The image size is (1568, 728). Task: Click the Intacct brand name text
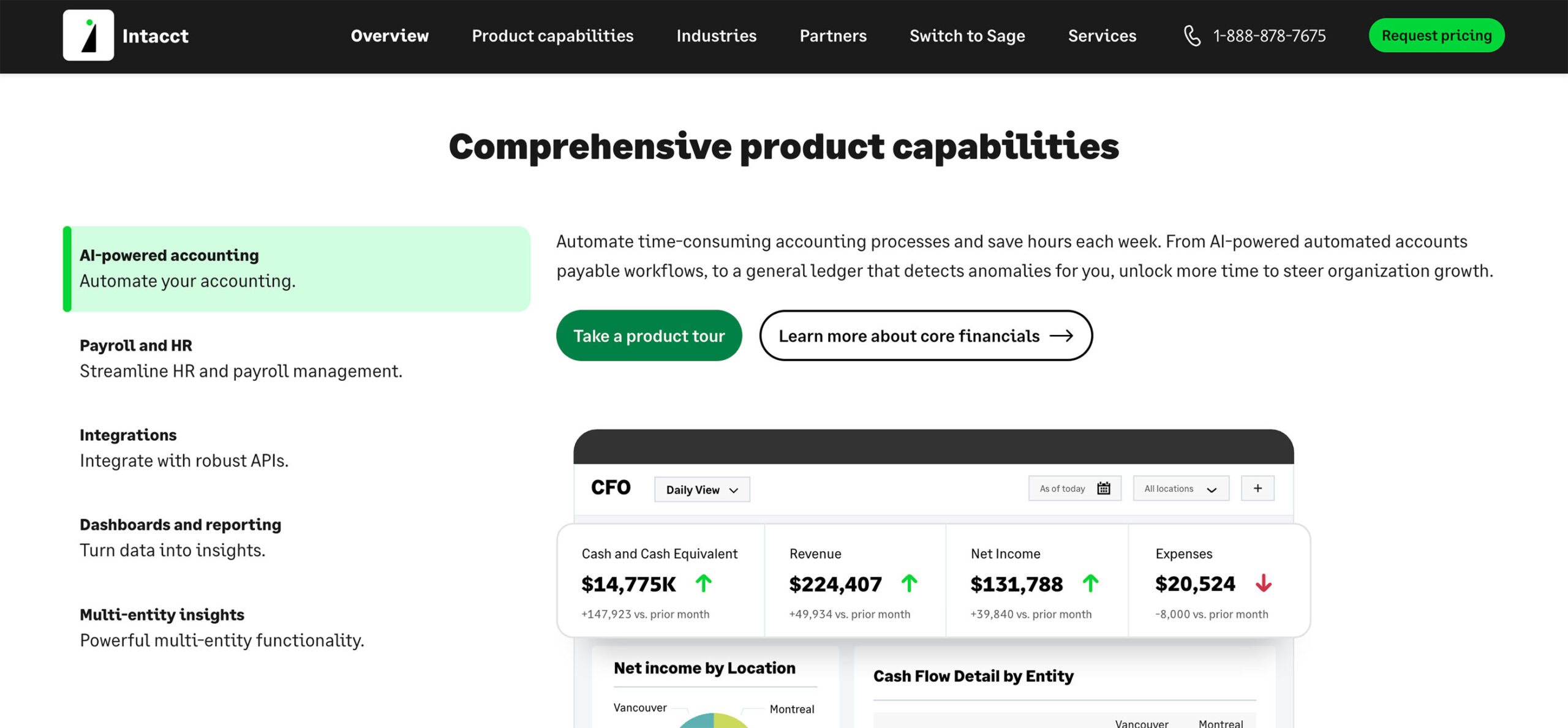(x=156, y=36)
